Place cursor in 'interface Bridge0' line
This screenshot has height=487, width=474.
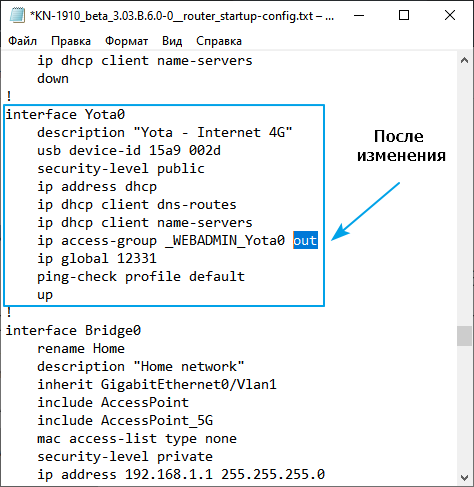(x=73, y=330)
